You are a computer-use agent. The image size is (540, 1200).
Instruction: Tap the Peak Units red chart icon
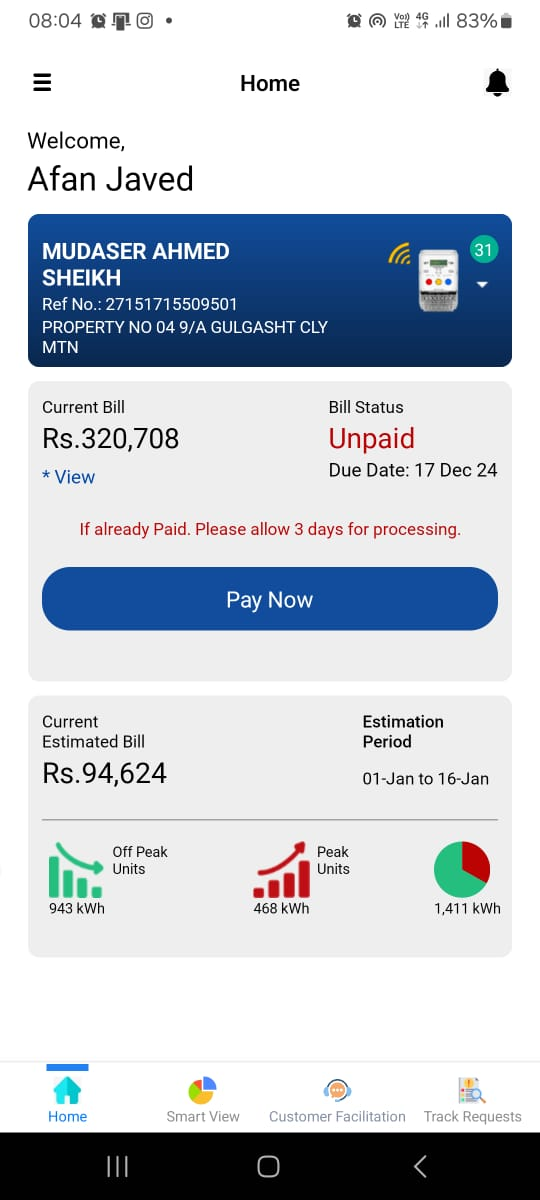point(282,869)
